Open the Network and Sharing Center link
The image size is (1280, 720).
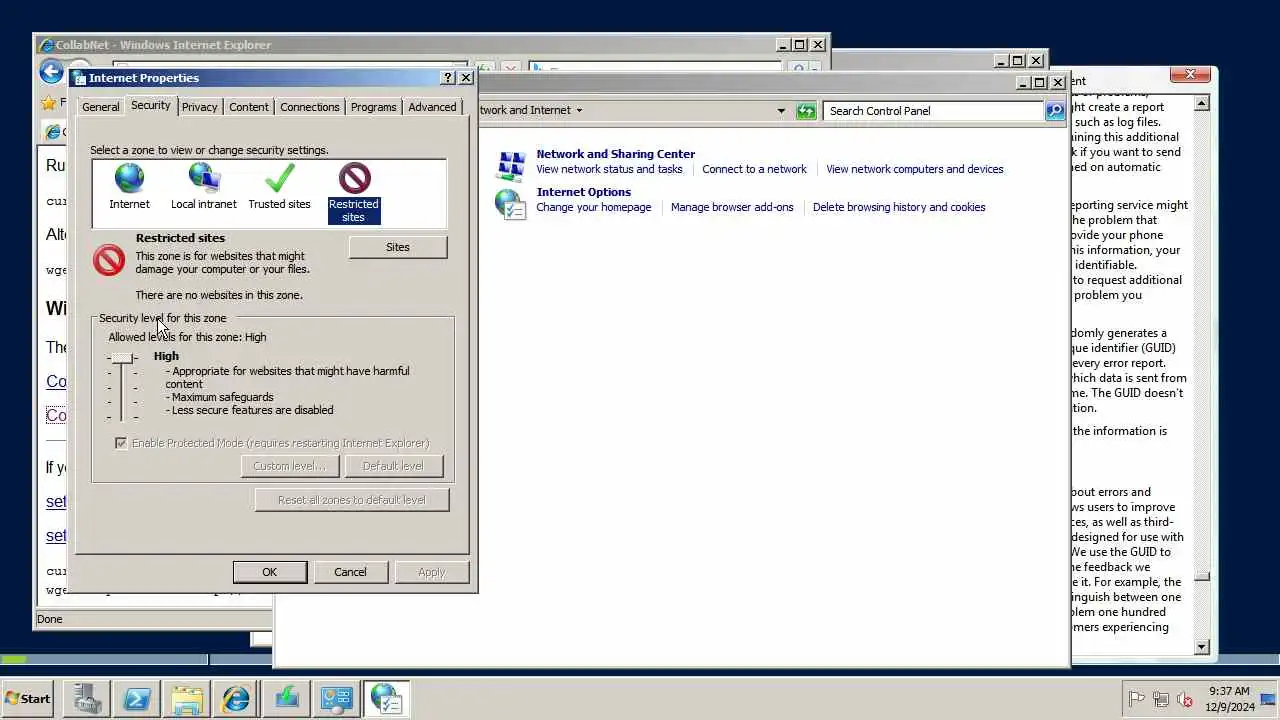click(616, 154)
